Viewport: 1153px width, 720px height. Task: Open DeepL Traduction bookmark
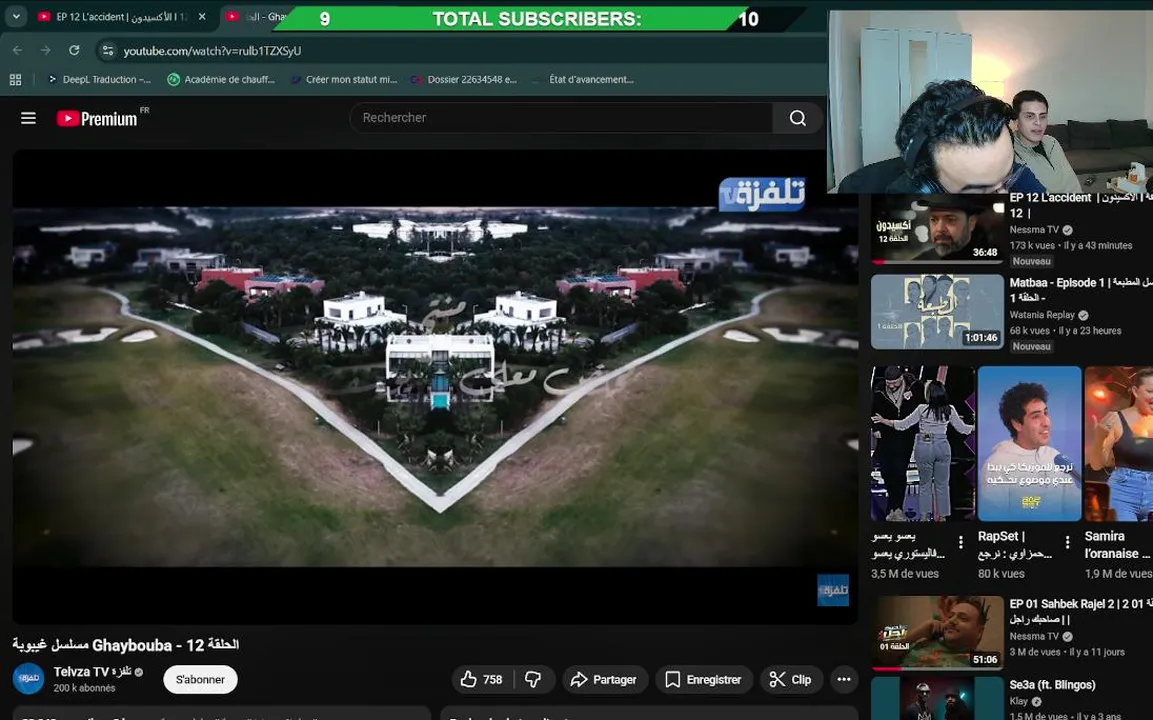pos(99,79)
